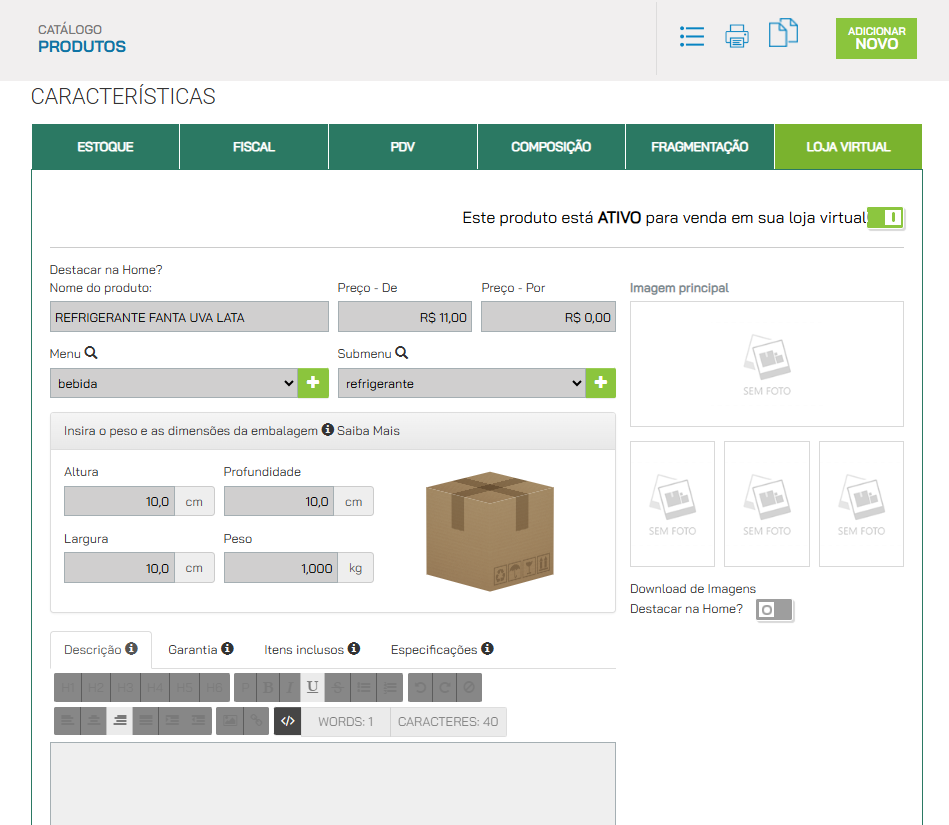This screenshot has width=949, height=825.
Task: Click the Peso input field
Action: click(280, 568)
